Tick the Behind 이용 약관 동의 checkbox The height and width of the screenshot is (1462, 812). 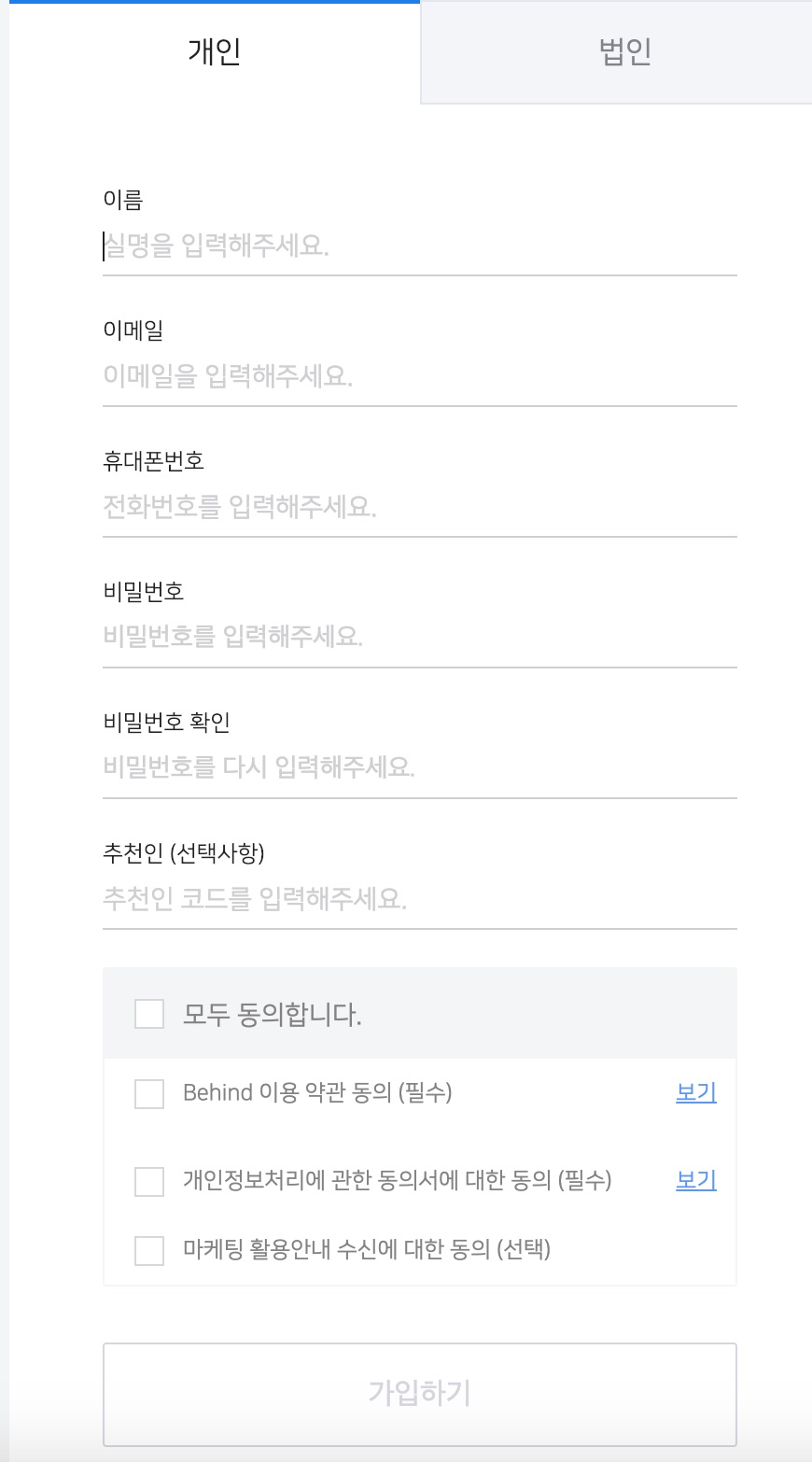[x=149, y=1093]
